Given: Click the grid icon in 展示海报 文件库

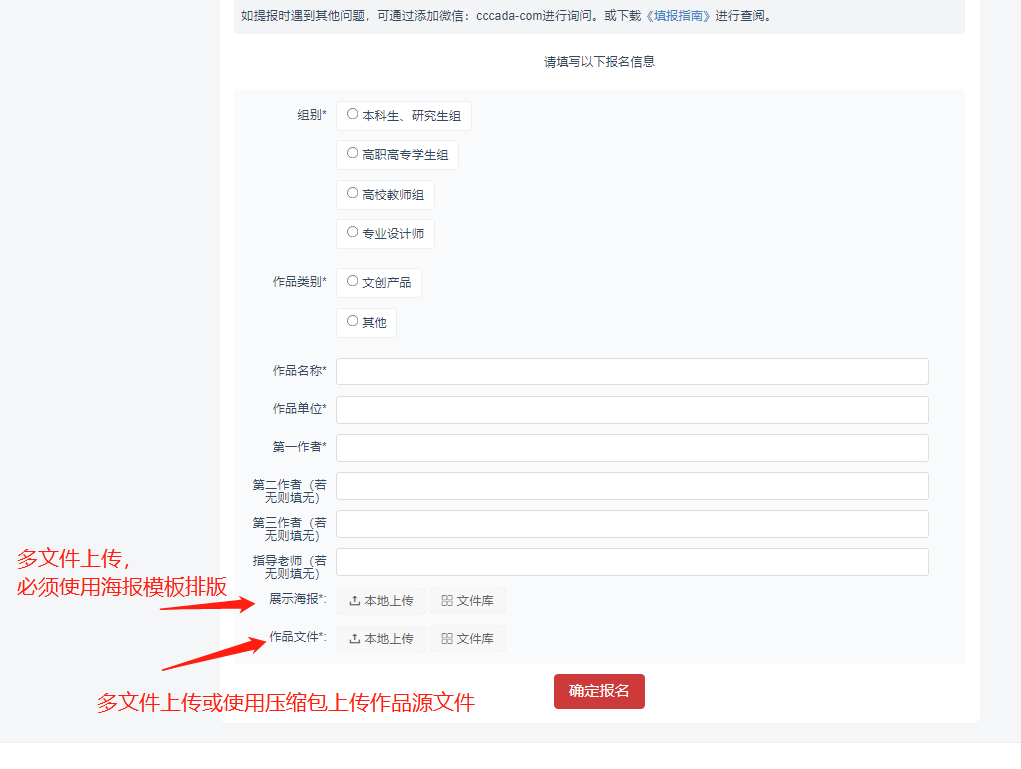Looking at the screenshot, I should 447,600.
